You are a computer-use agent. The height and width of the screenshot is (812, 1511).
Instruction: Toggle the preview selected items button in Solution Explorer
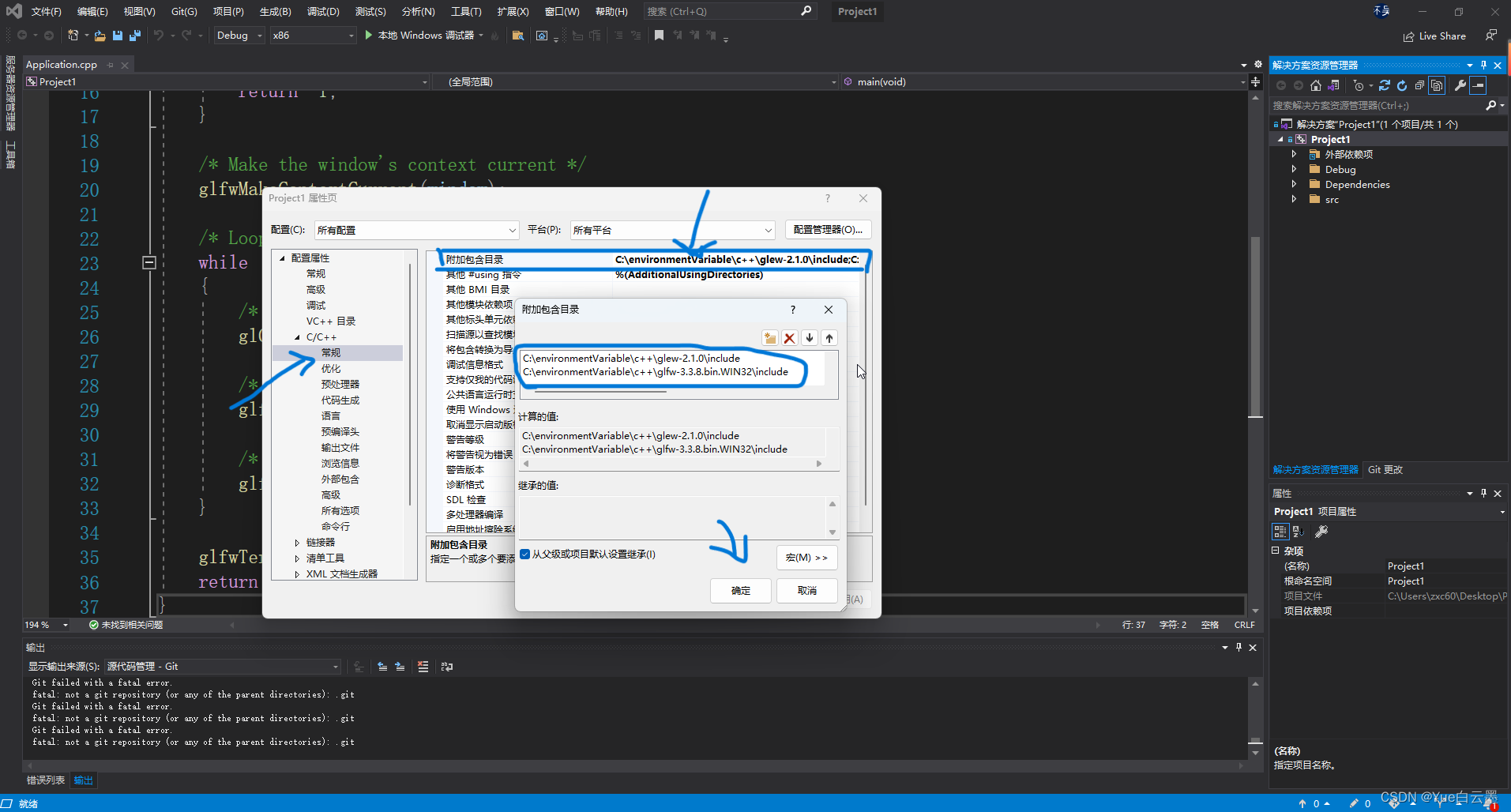pos(1479,85)
